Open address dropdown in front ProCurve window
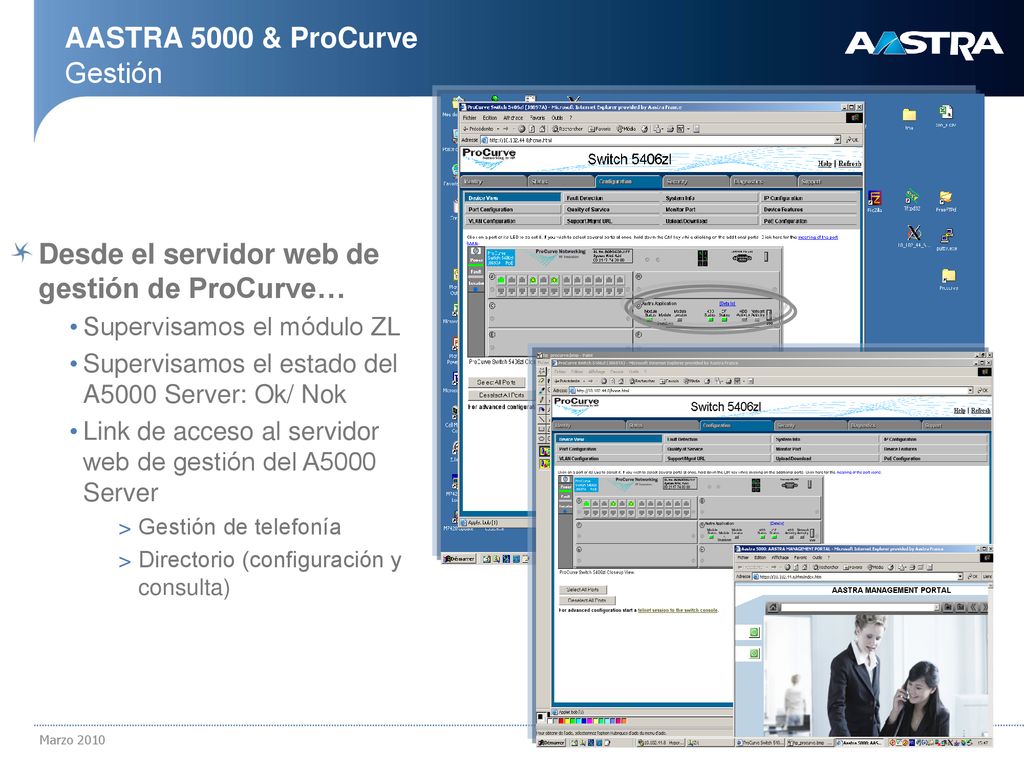The width and height of the screenshot is (1024, 768). pyautogui.click(x=970, y=391)
